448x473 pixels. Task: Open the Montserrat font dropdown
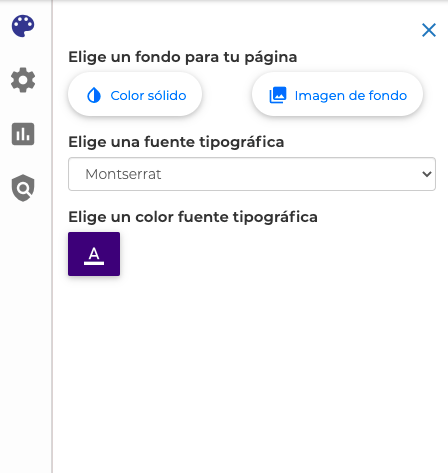coord(252,174)
